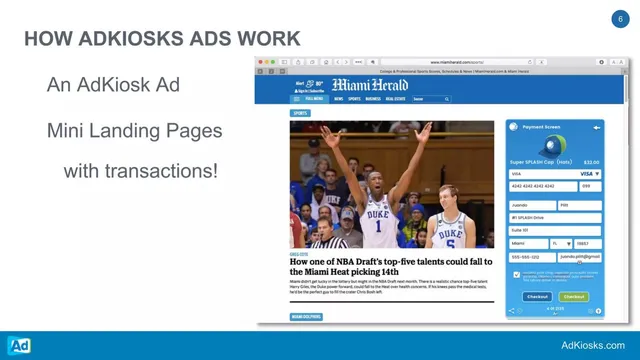Click the slide number 6 badge
Screen dimensions: 640x360
(x=620, y=19)
